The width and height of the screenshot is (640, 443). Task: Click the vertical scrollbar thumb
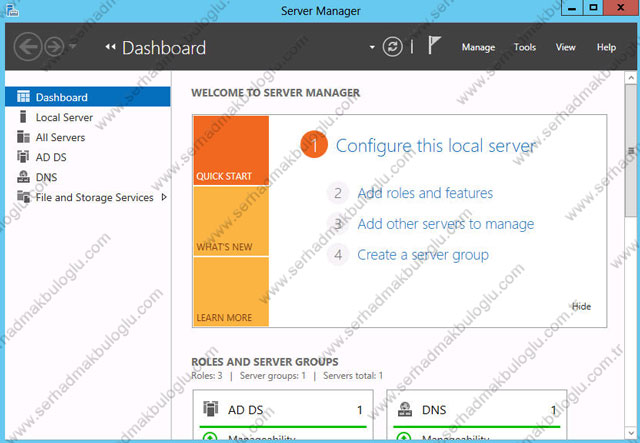tap(631, 150)
